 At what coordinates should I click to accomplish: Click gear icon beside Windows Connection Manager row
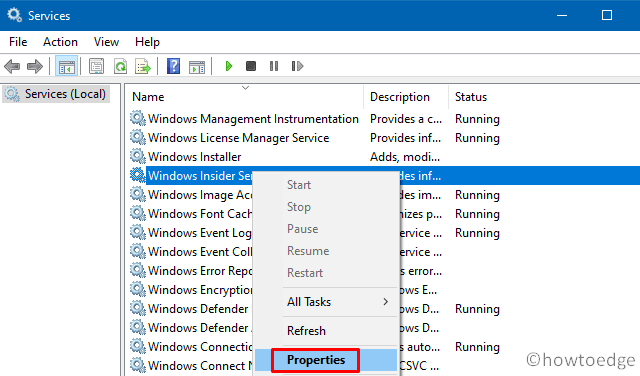[138, 346]
